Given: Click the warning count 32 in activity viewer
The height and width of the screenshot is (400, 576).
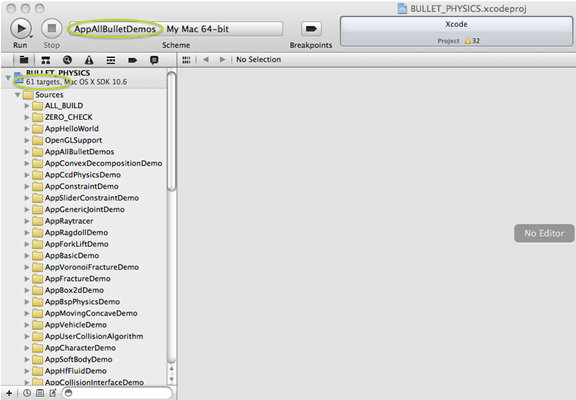Looking at the screenshot, I should click(472, 41).
